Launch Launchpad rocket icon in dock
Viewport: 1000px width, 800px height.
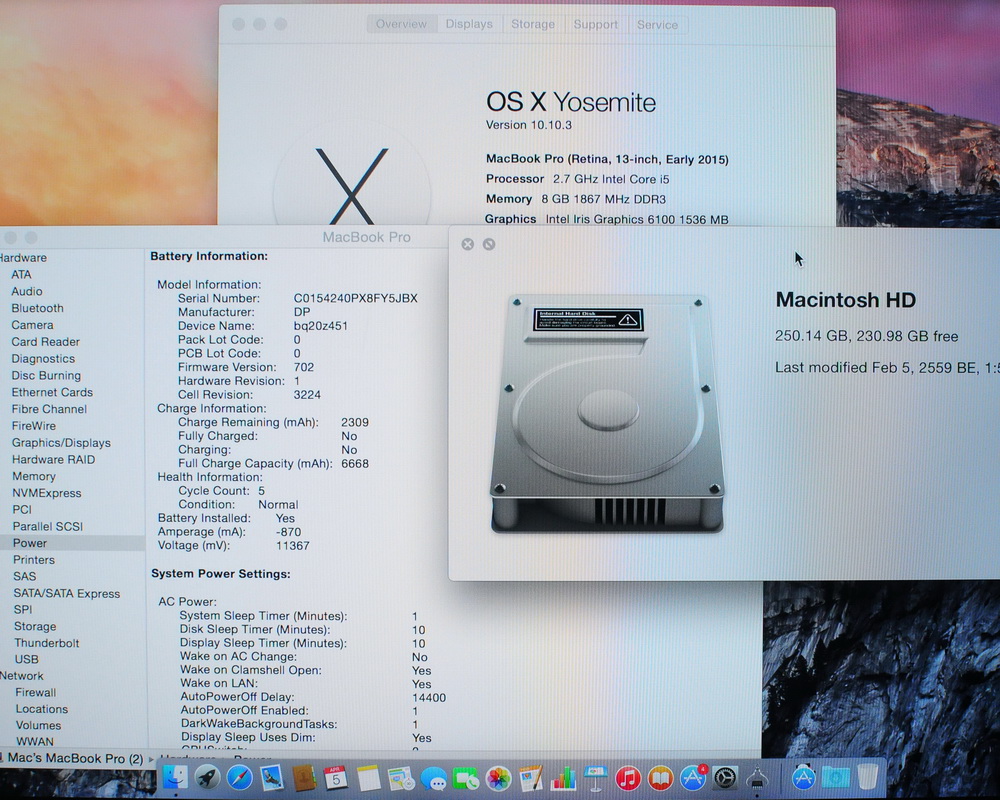coord(207,778)
